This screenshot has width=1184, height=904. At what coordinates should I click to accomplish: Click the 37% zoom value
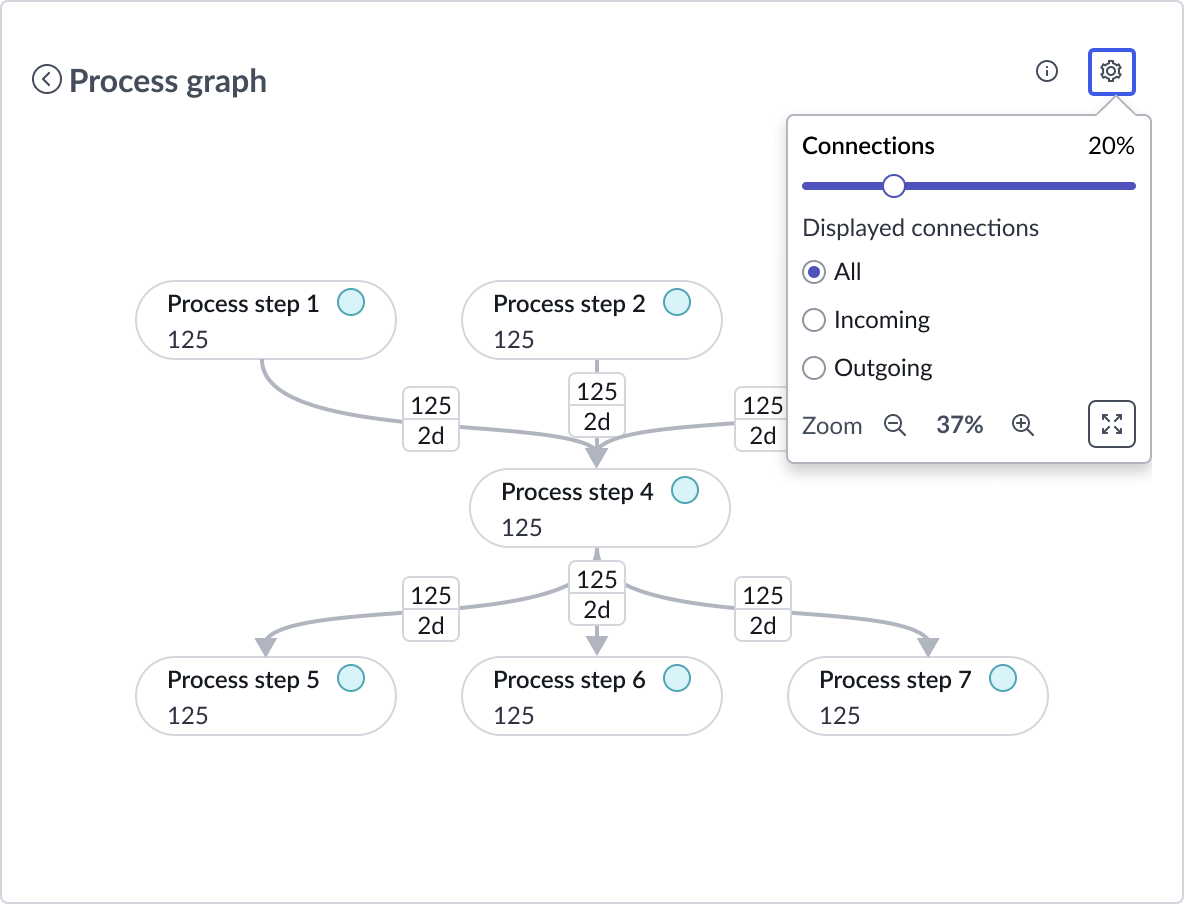[959, 424]
